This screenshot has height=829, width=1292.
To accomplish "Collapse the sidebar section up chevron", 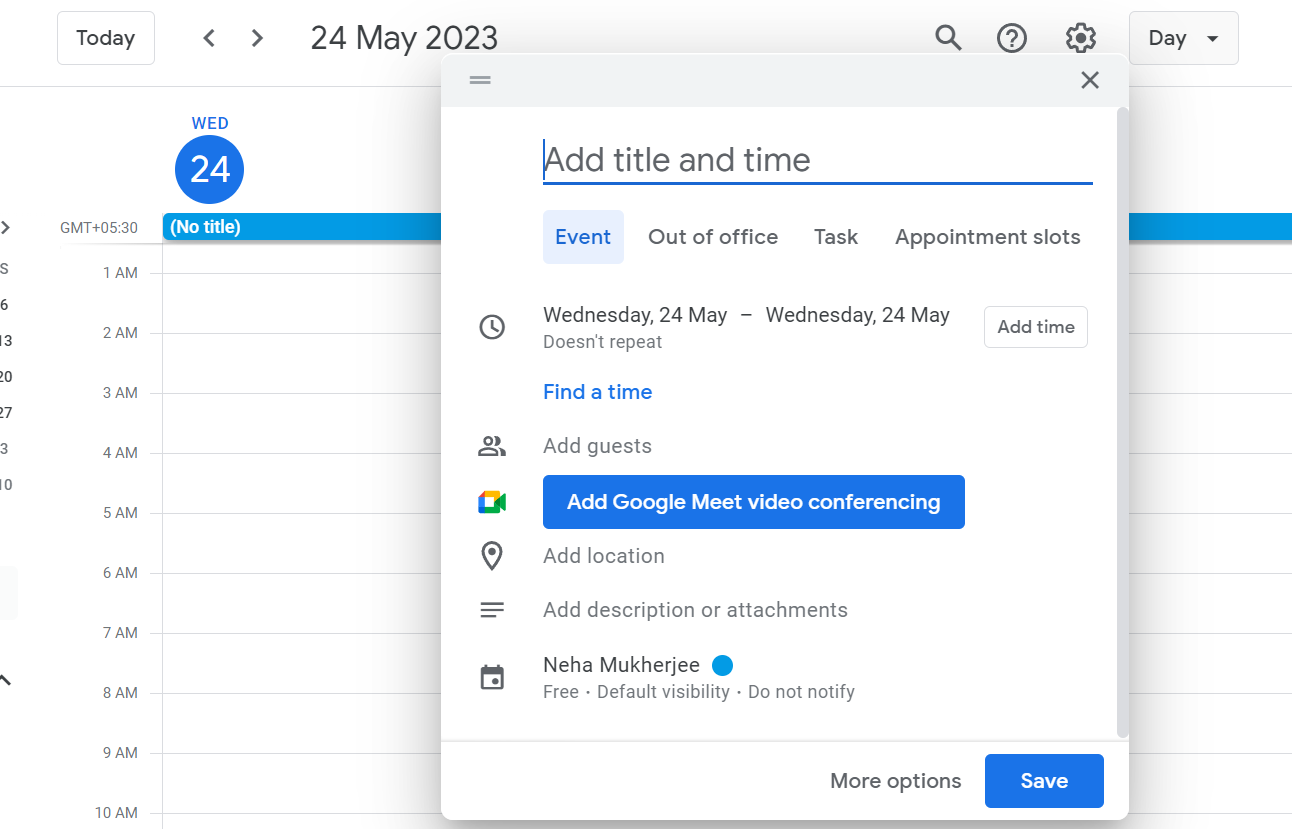I will (x=5, y=681).
